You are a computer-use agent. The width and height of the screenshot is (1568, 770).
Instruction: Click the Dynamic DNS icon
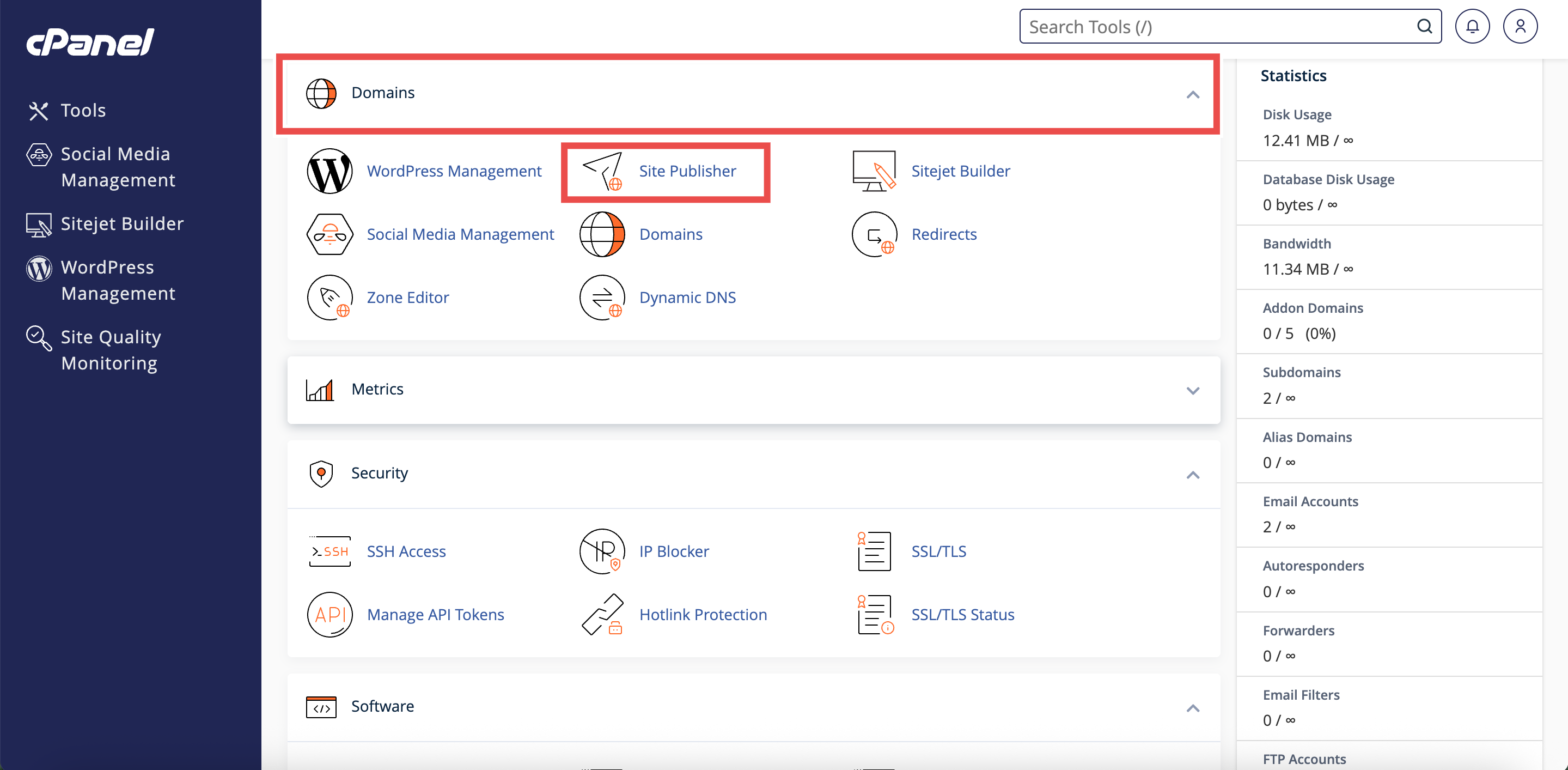point(602,298)
